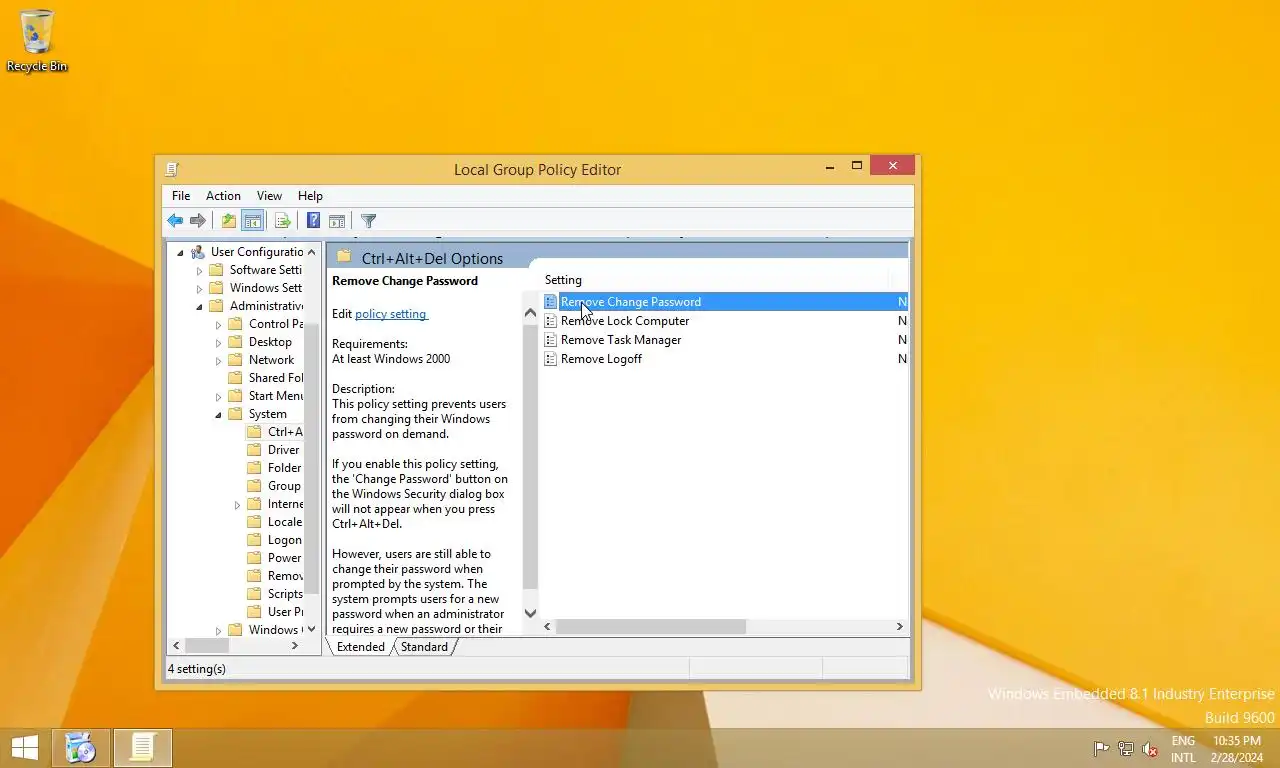
Task: Click the Up one level folder icon
Action: [229, 221]
